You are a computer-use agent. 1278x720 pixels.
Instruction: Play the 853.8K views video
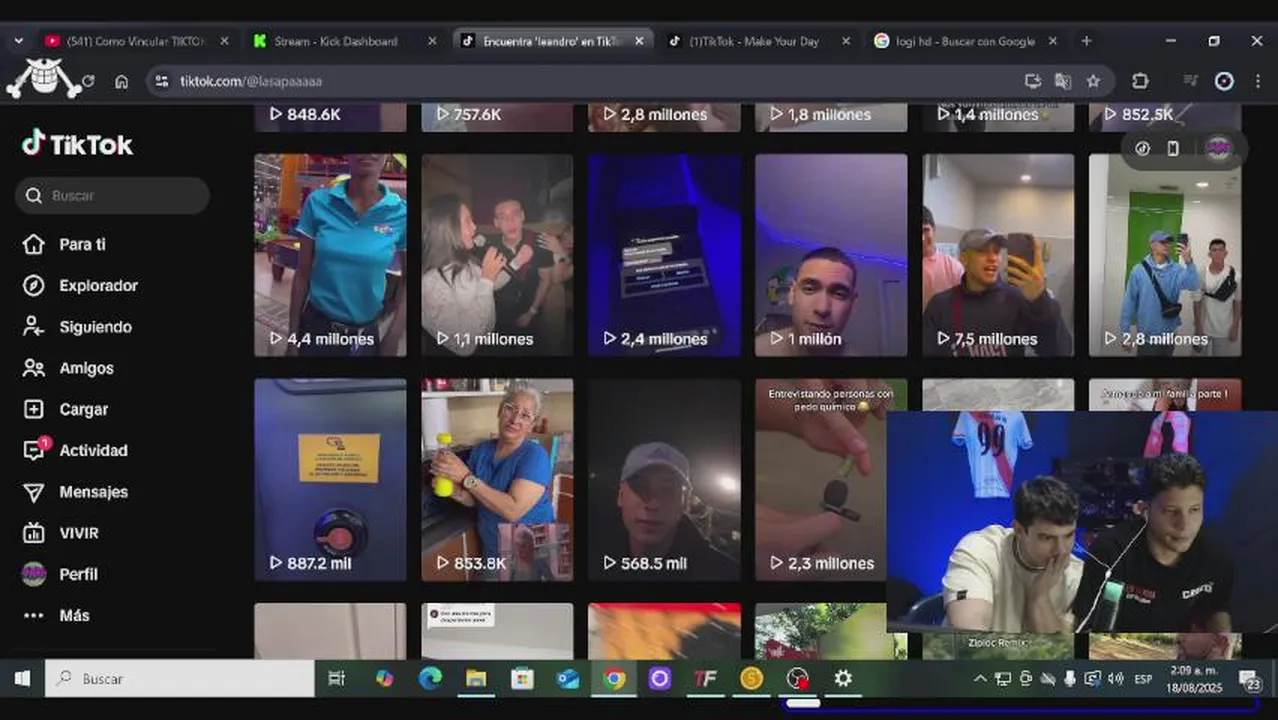coord(497,480)
